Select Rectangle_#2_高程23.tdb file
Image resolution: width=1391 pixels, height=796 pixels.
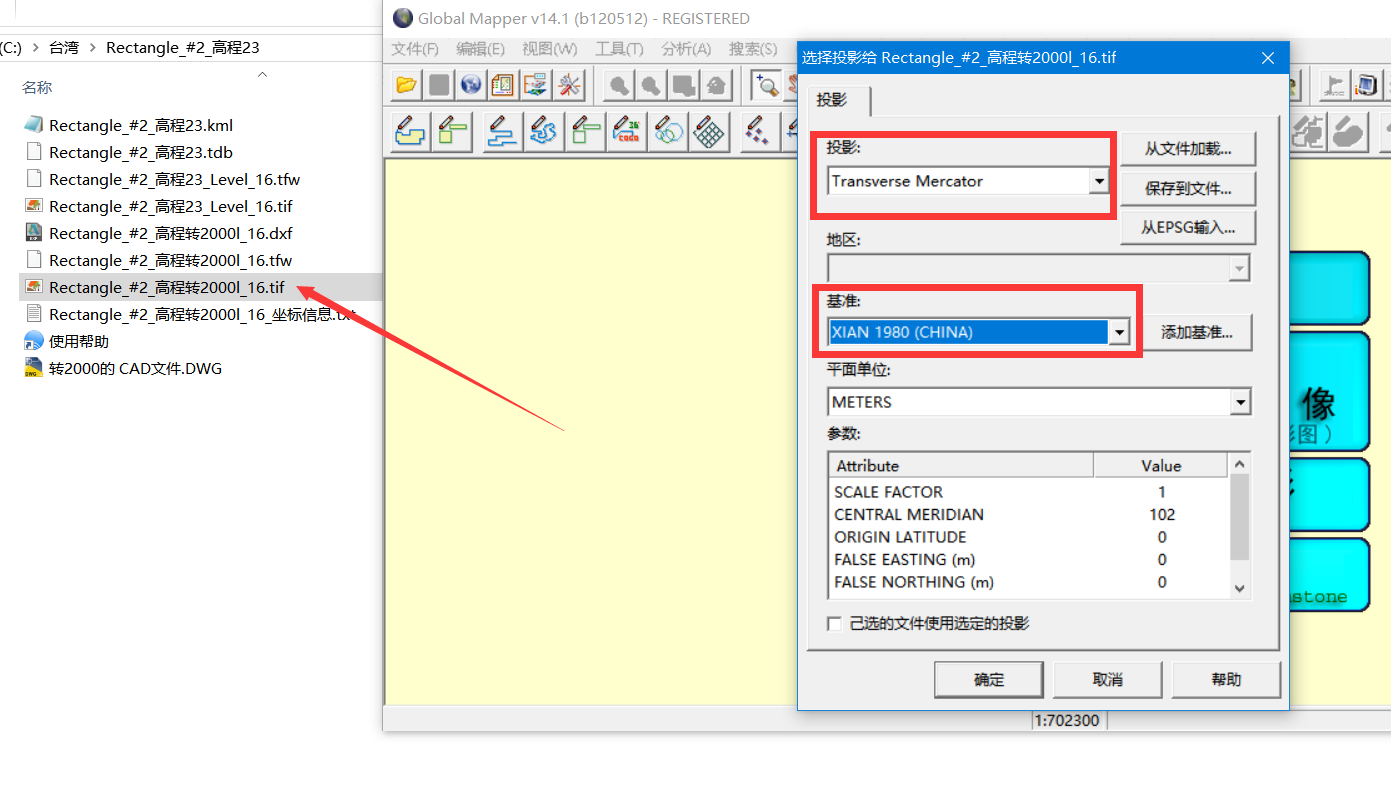141,152
